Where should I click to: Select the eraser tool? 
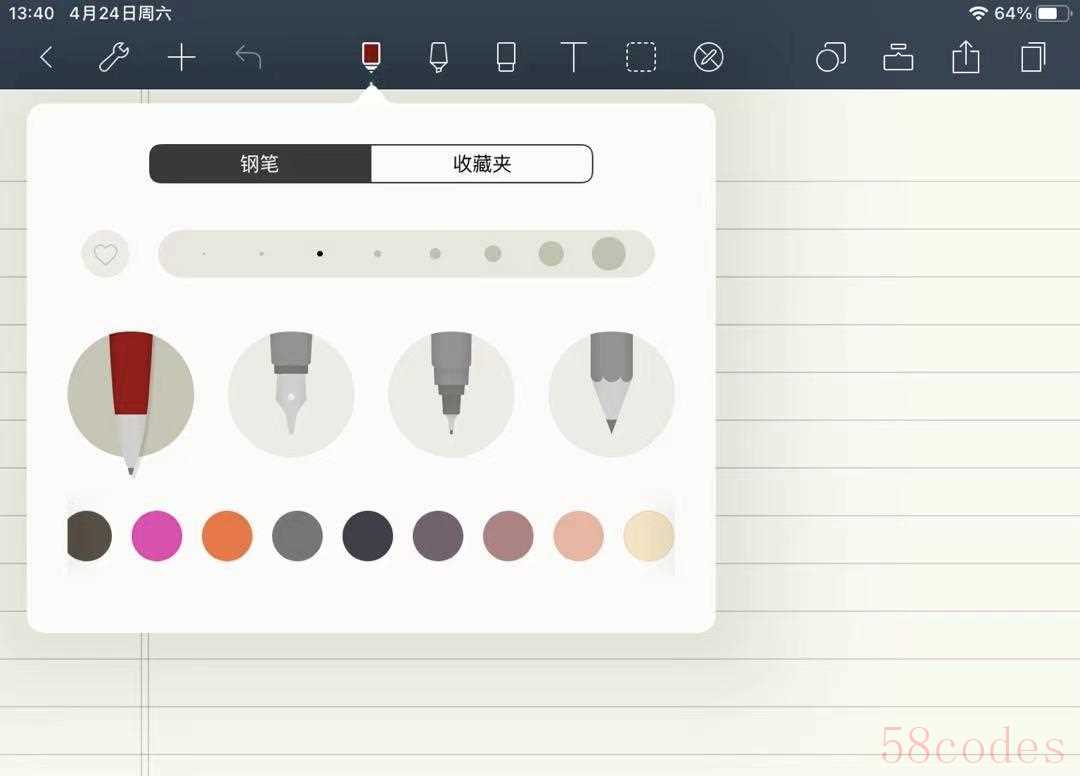pyautogui.click(x=506, y=57)
